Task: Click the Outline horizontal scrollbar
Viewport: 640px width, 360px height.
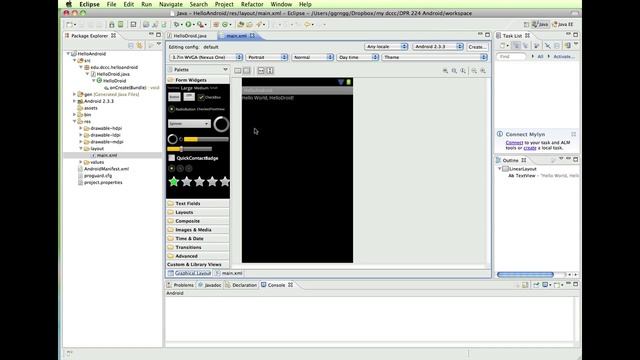Action: point(525,275)
